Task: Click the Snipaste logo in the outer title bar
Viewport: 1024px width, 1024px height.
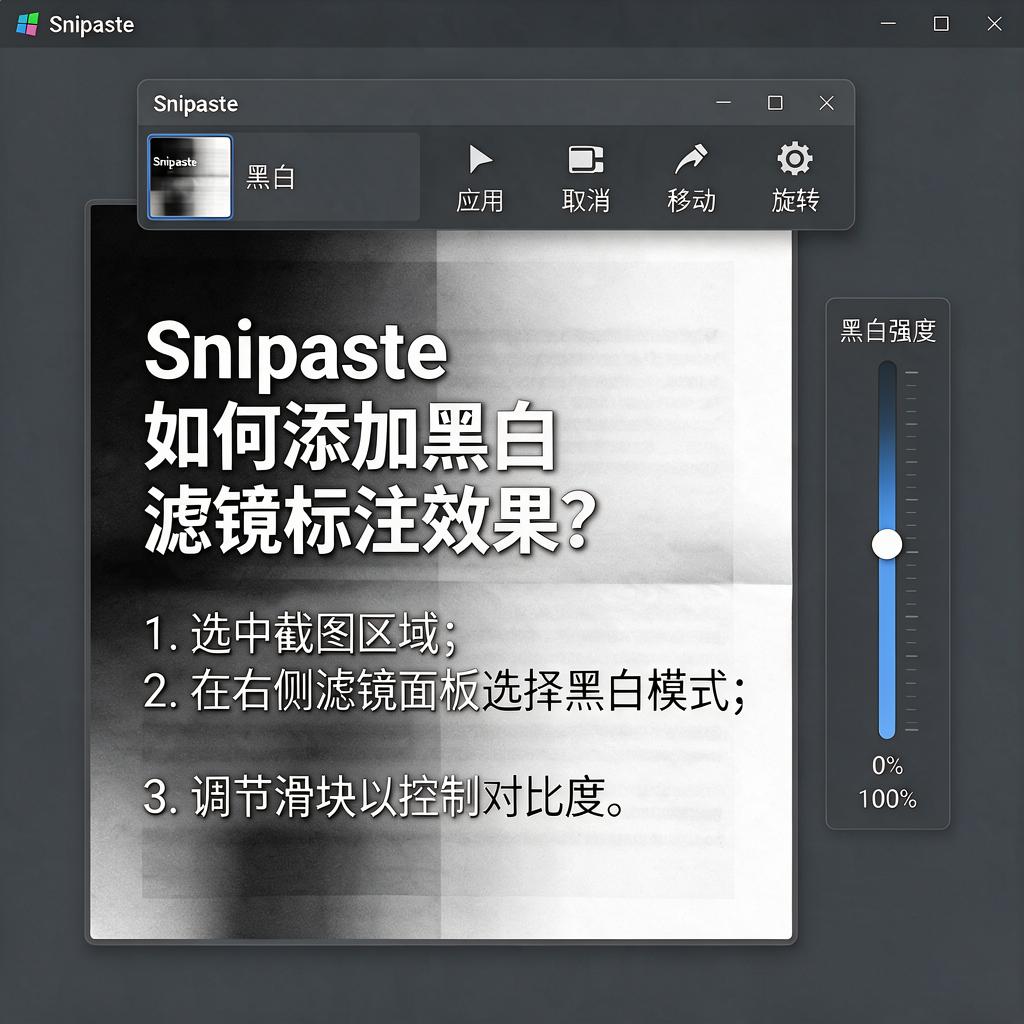Action: [27, 24]
